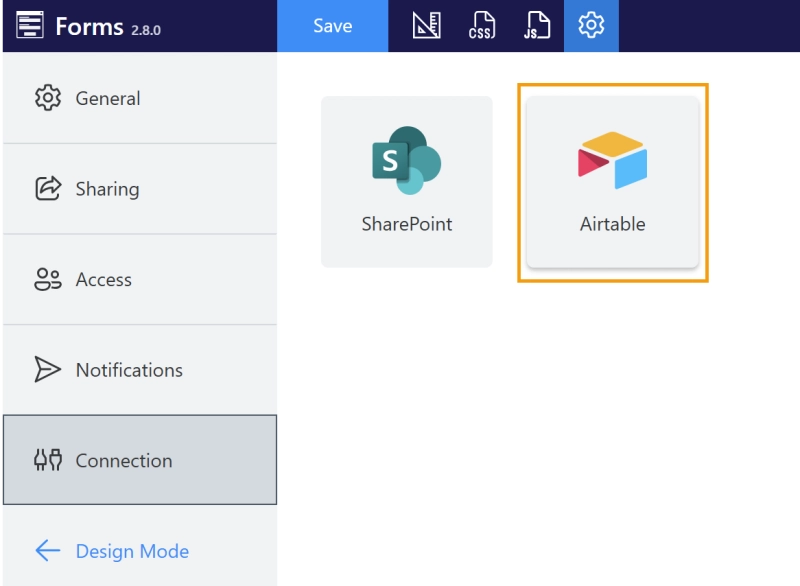Click the Notifications paper plane icon
The image size is (800, 586).
(x=47, y=369)
